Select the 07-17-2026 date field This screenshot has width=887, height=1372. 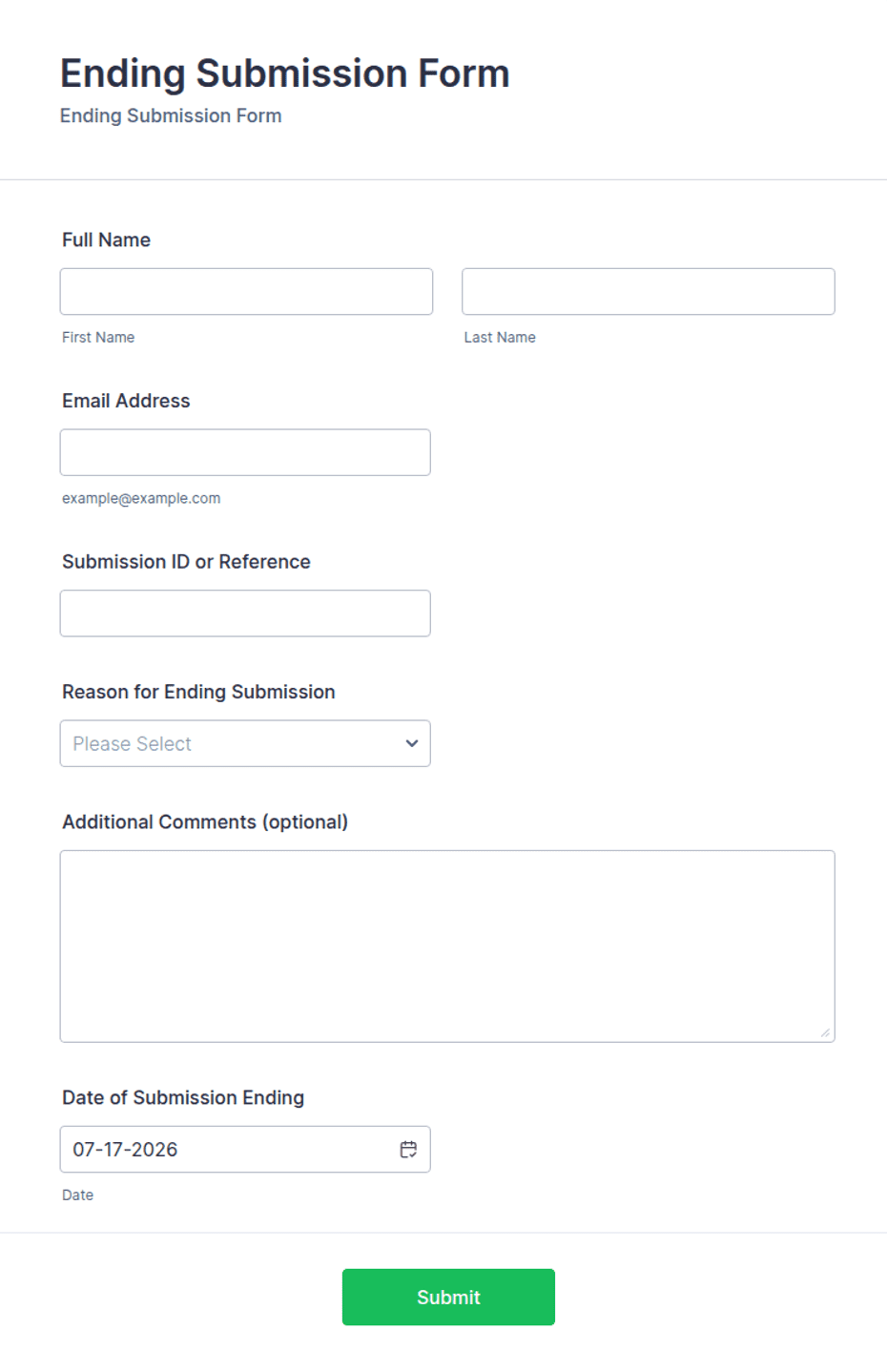click(245, 1149)
